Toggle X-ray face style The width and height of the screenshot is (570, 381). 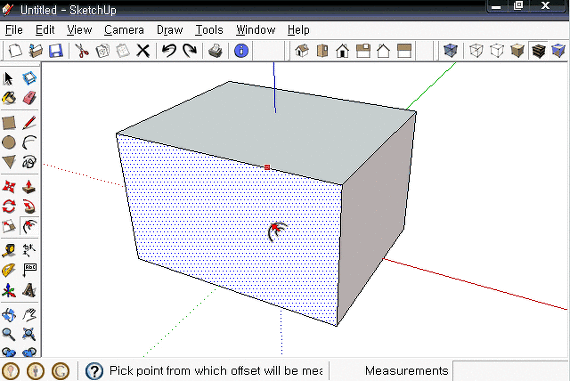pyautogui.click(x=450, y=51)
